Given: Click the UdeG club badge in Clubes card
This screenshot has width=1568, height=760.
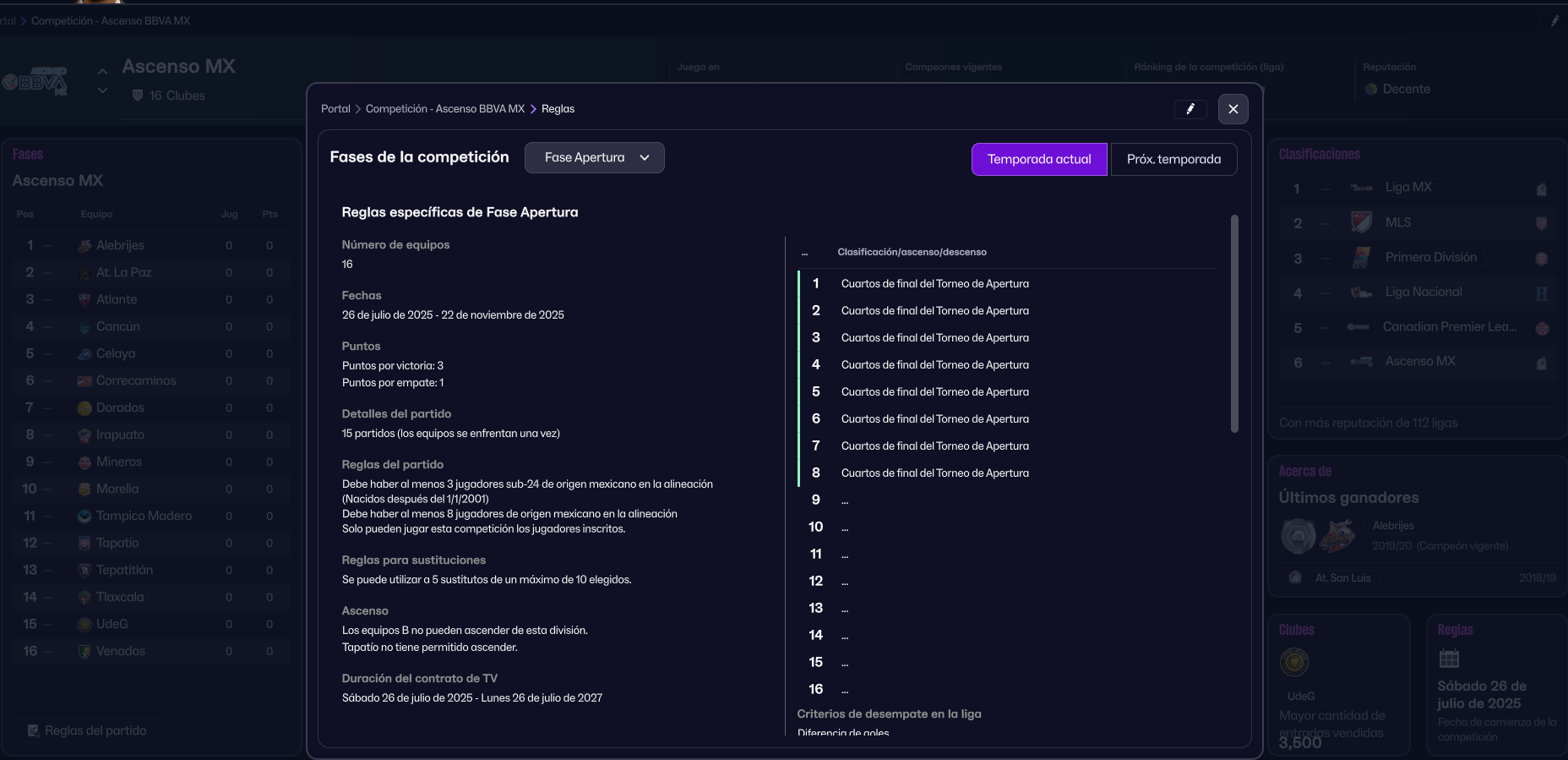Looking at the screenshot, I should pyautogui.click(x=1294, y=662).
